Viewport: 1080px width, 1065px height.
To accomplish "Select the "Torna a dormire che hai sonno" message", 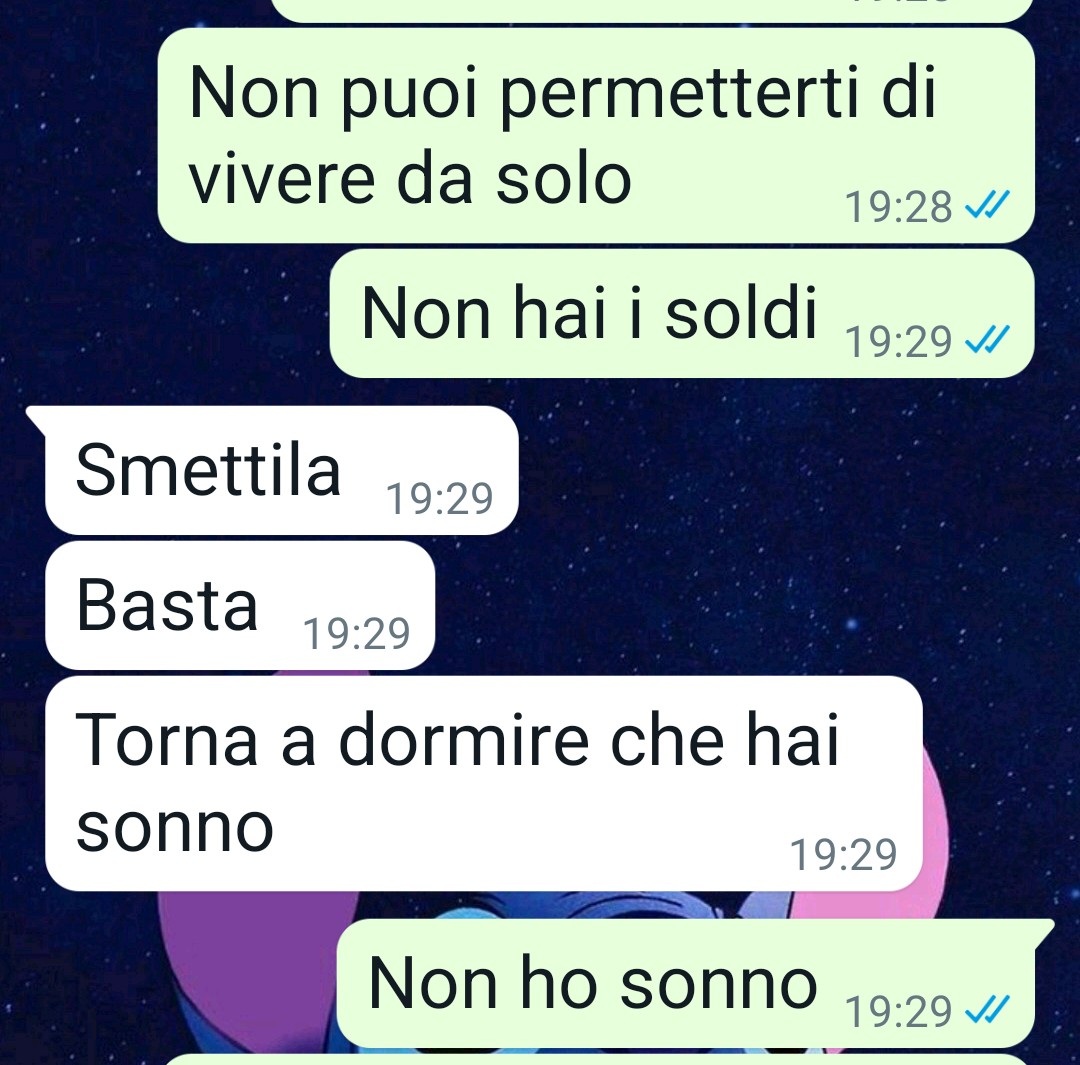I will click(484, 784).
